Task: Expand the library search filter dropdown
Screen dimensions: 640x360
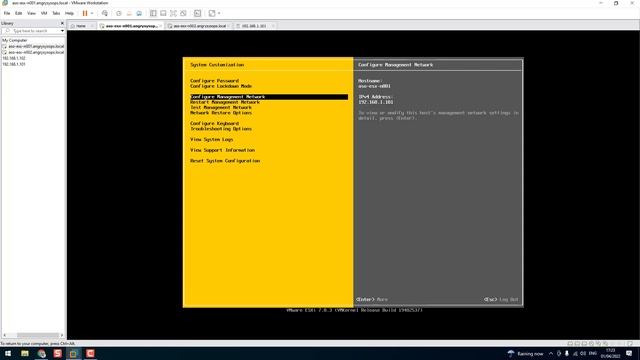Action: (62, 31)
